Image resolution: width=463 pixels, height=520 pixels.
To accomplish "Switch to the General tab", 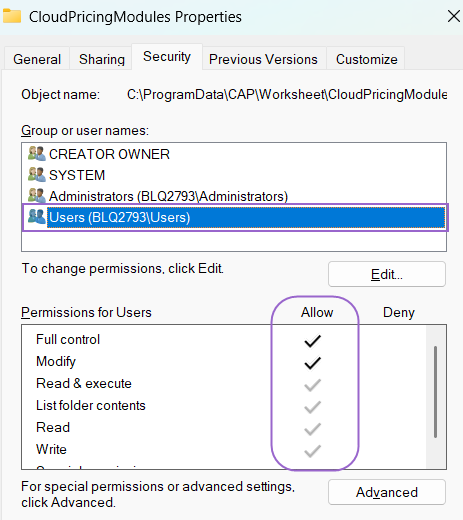I will 37,59.
